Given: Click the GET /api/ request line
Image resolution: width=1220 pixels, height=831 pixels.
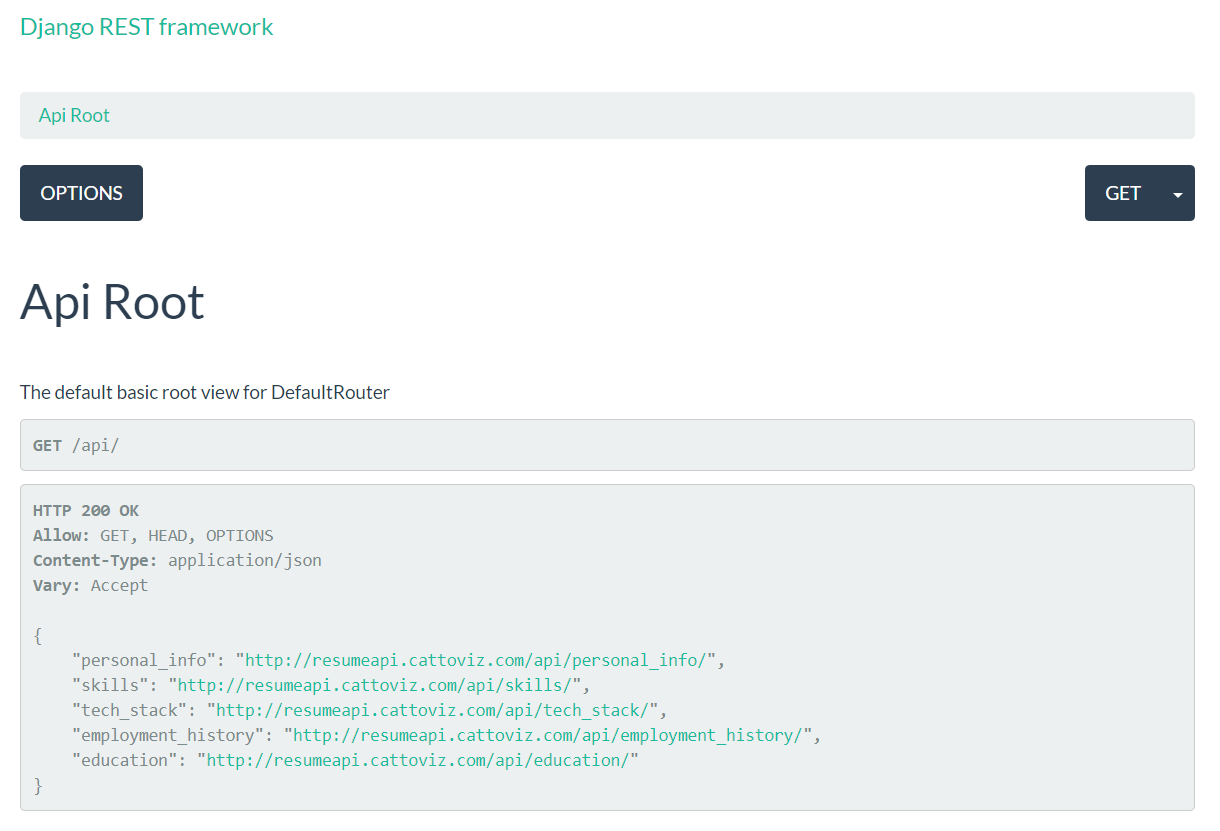Looking at the screenshot, I should (x=76, y=445).
